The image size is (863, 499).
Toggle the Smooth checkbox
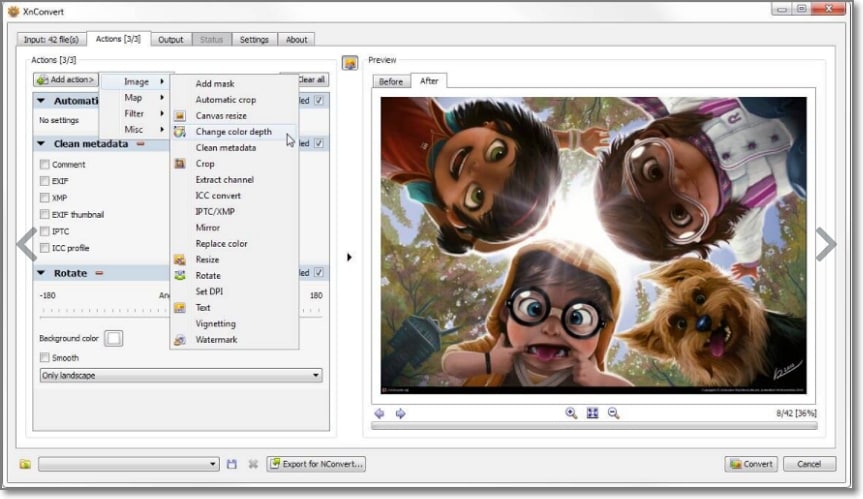click(45, 358)
